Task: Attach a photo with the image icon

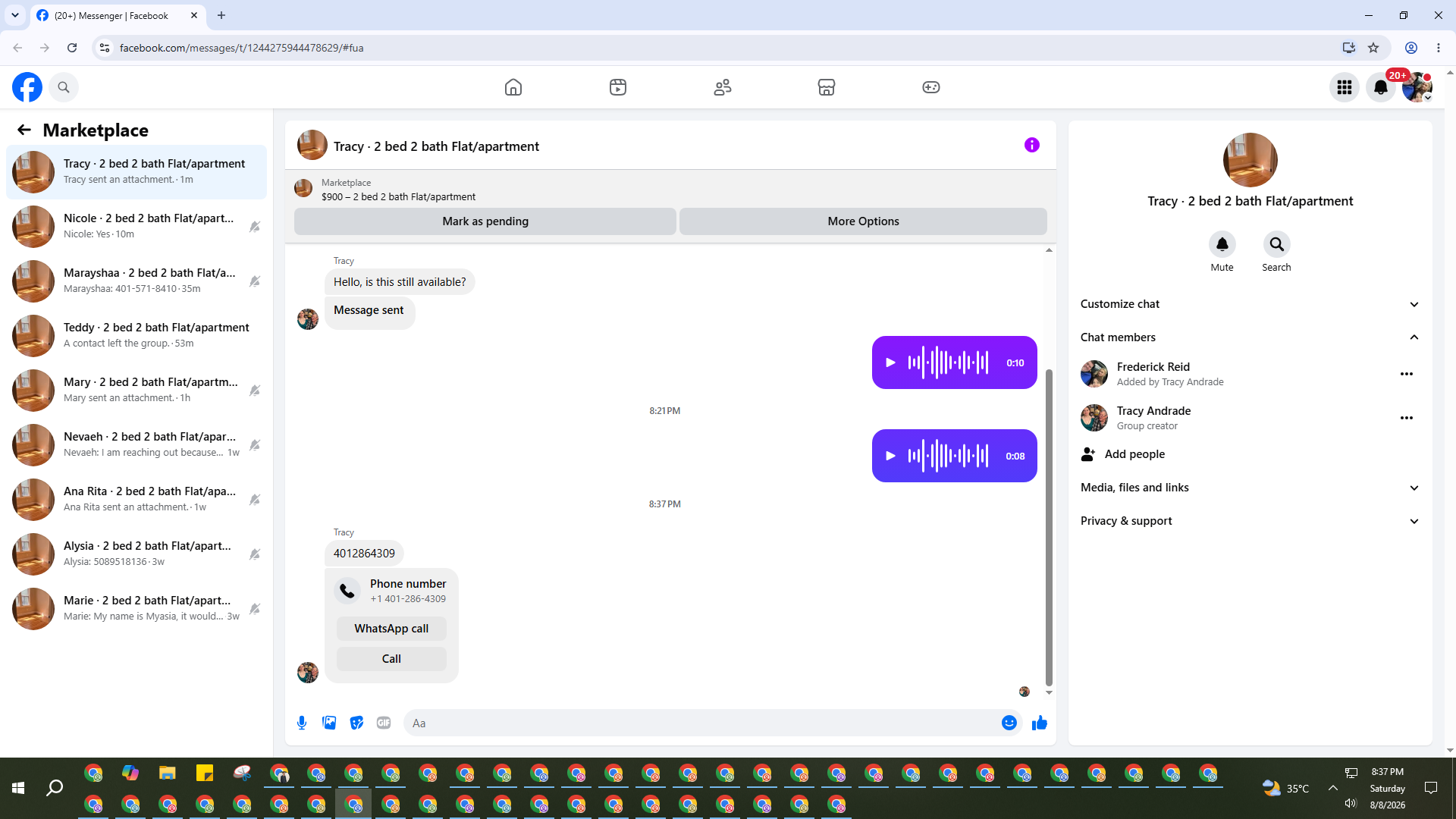Action: click(x=329, y=723)
